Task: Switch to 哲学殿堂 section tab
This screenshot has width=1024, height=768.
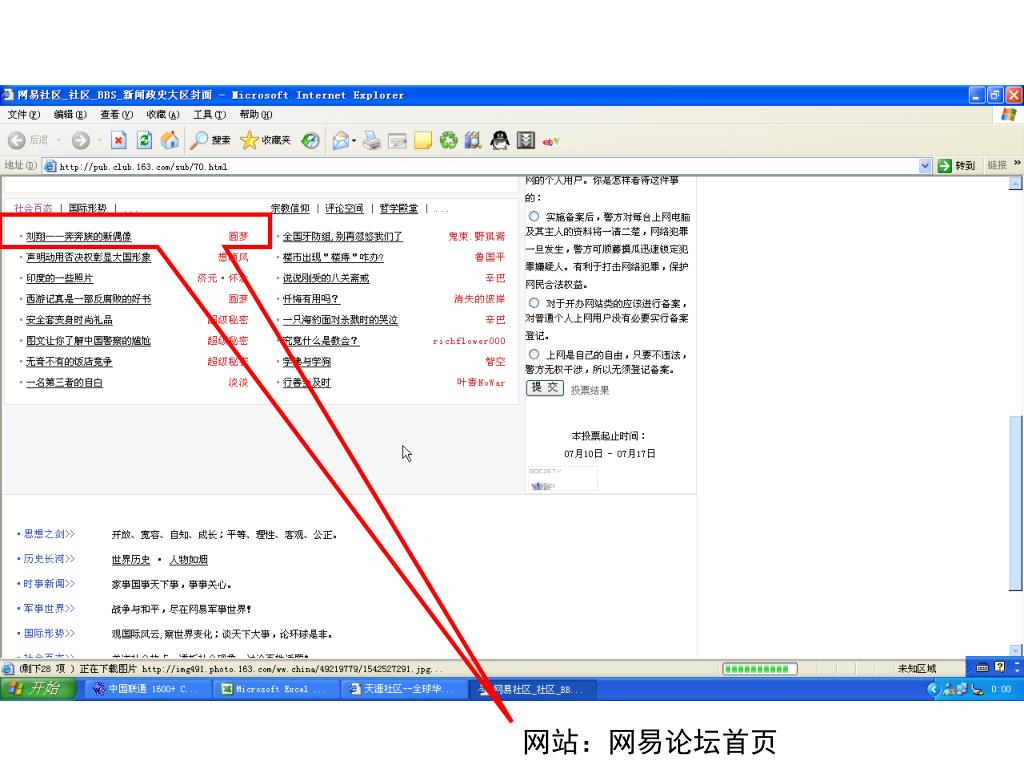Action: tap(398, 208)
